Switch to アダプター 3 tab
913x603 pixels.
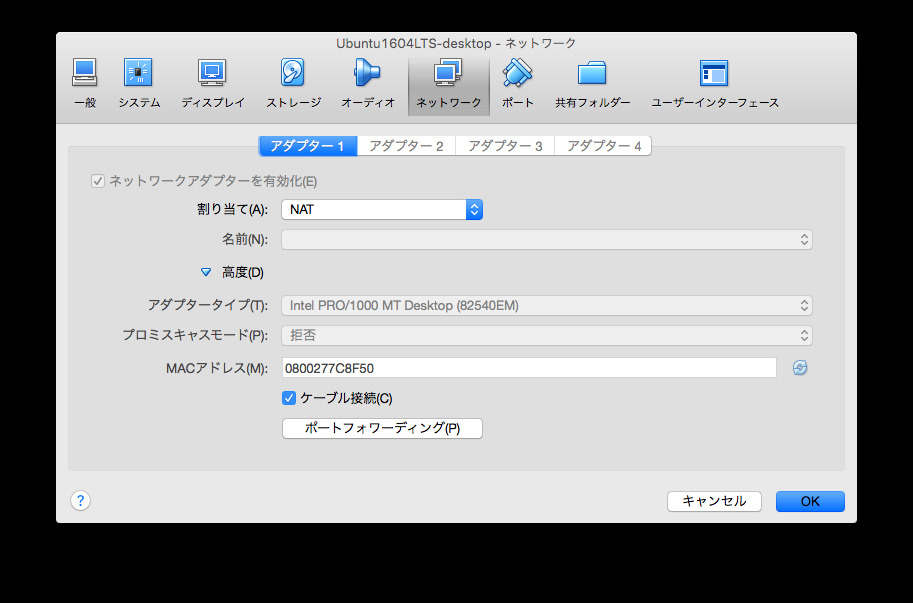(x=505, y=146)
